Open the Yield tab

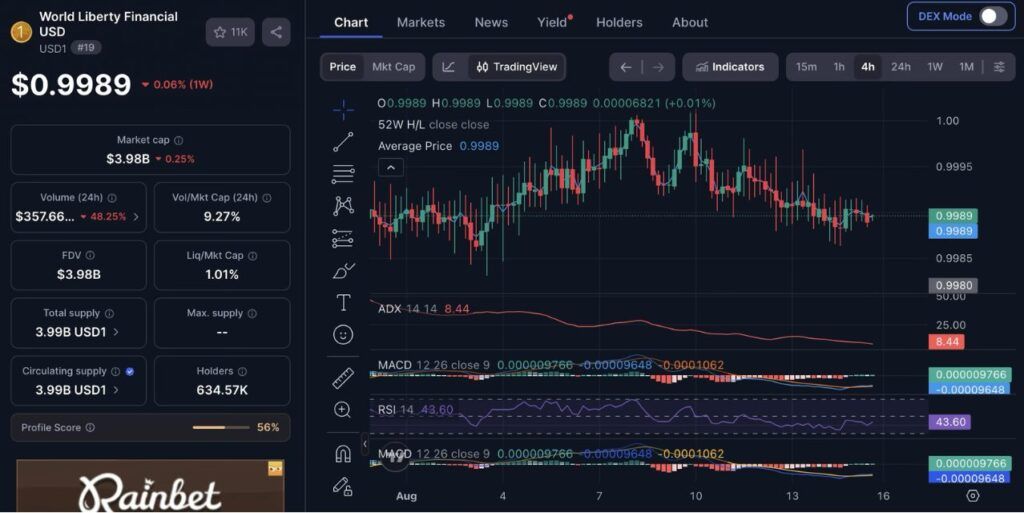554,22
